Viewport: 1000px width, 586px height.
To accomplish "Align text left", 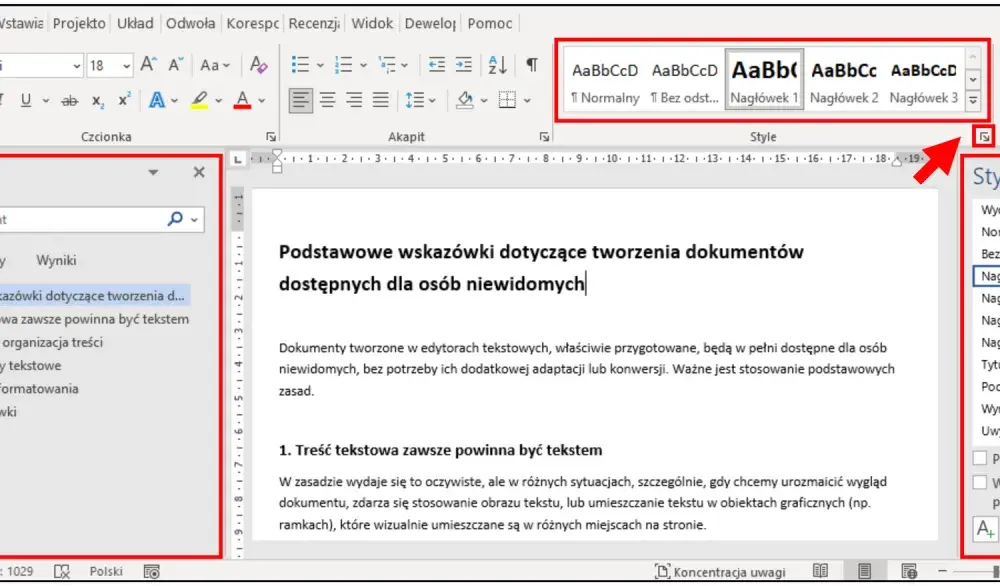I will click(x=301, y=100).
